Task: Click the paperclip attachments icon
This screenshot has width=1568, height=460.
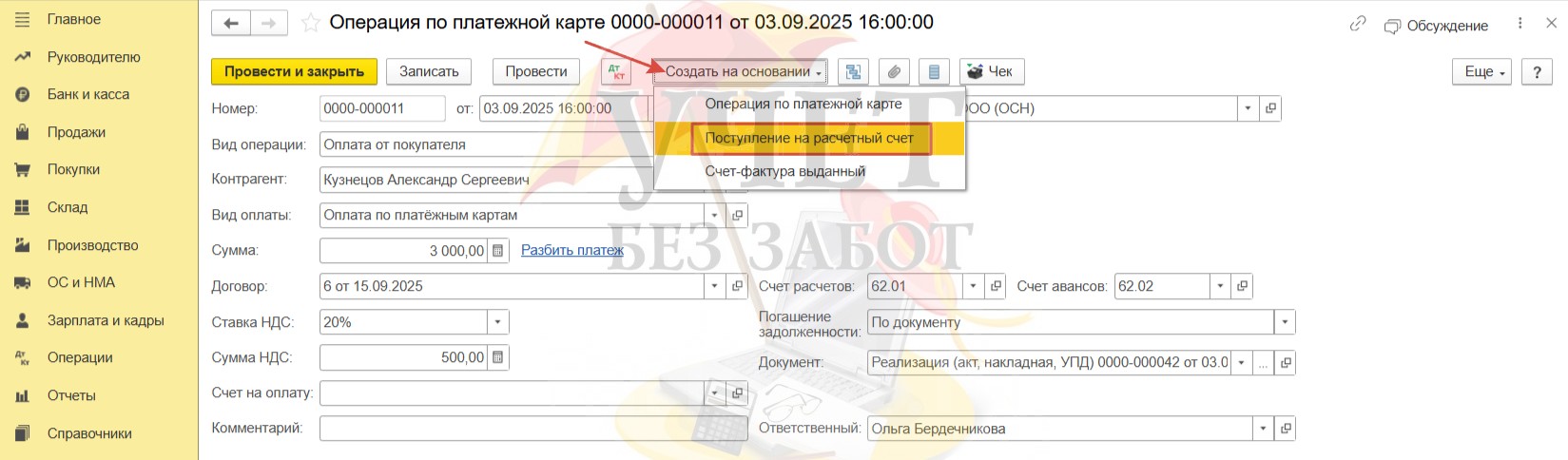Action: tap(893, 72)
